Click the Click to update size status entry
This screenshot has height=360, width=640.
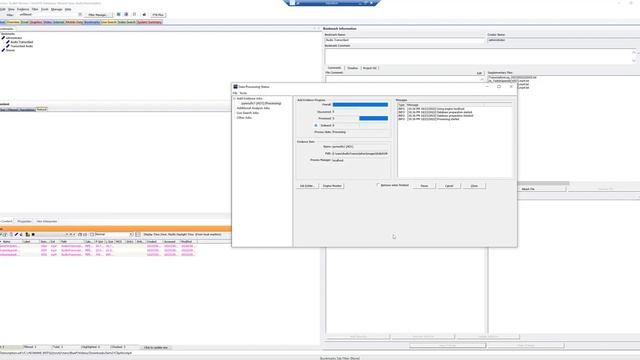pyautogui.click(x=156, y=347)
